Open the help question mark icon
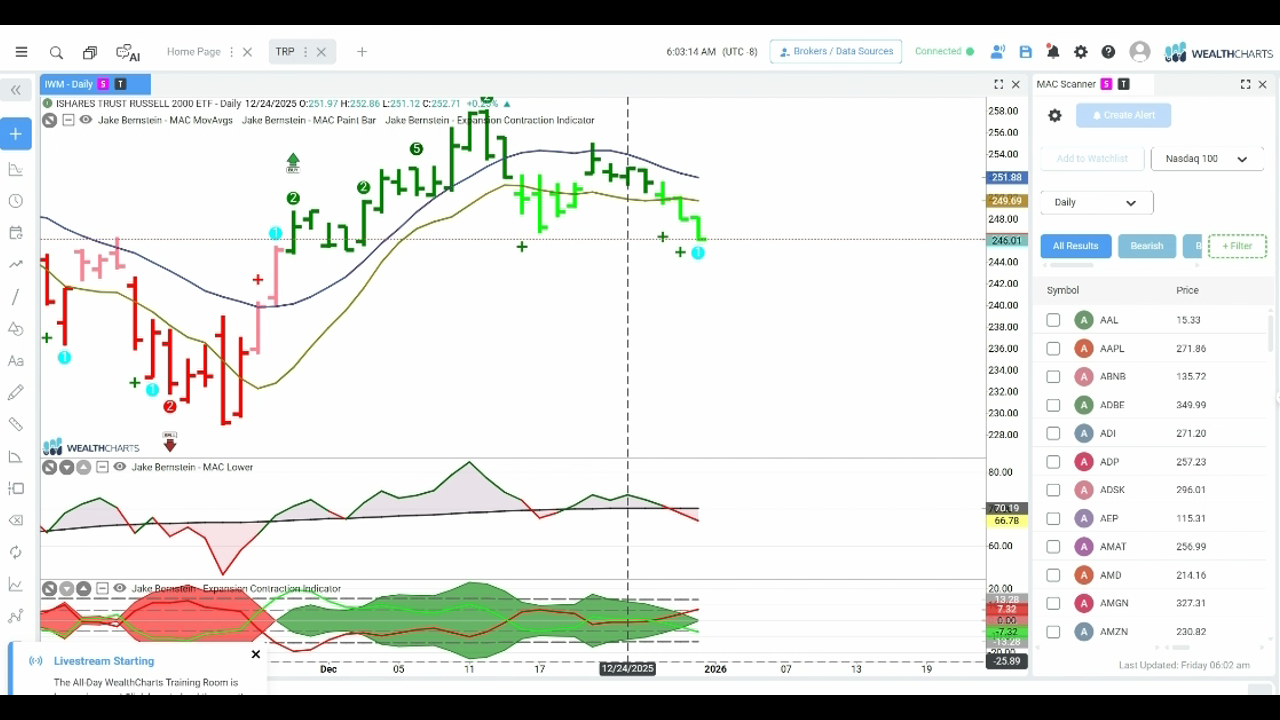 click(1108, 52)
